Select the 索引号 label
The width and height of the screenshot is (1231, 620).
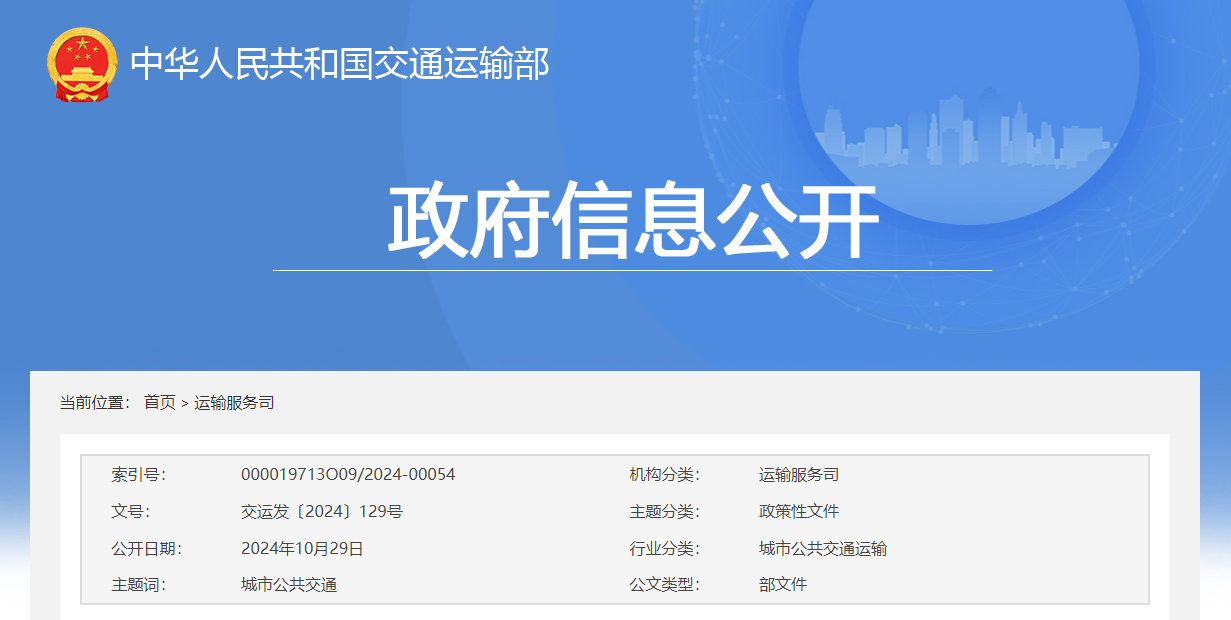138,475
